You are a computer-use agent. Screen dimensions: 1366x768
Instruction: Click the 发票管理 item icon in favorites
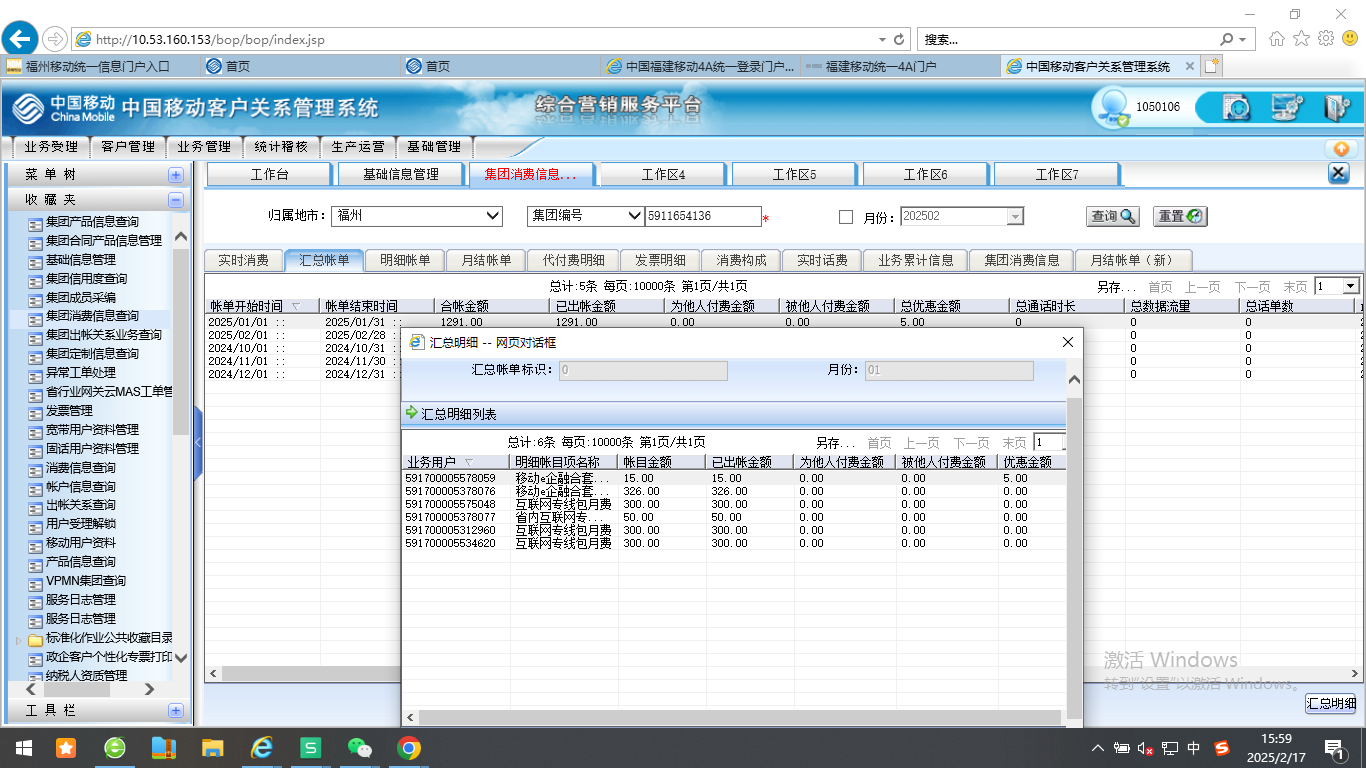(35, 411)
